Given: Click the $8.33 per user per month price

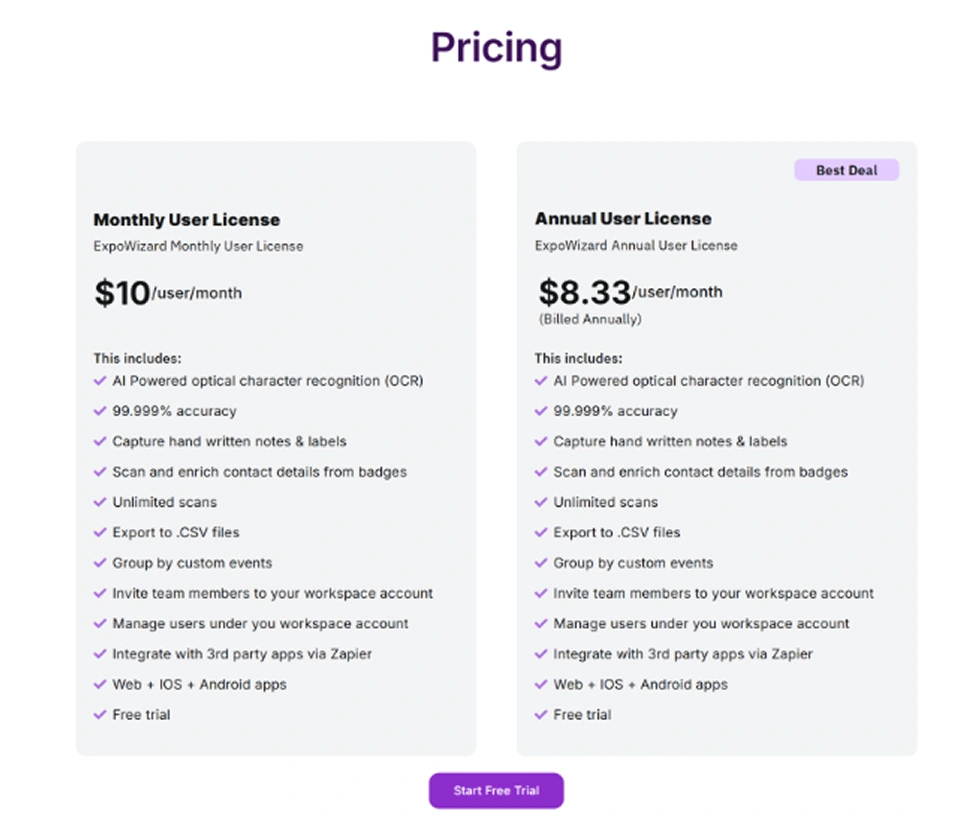Looking at the screenshot, I should point(630,292).
